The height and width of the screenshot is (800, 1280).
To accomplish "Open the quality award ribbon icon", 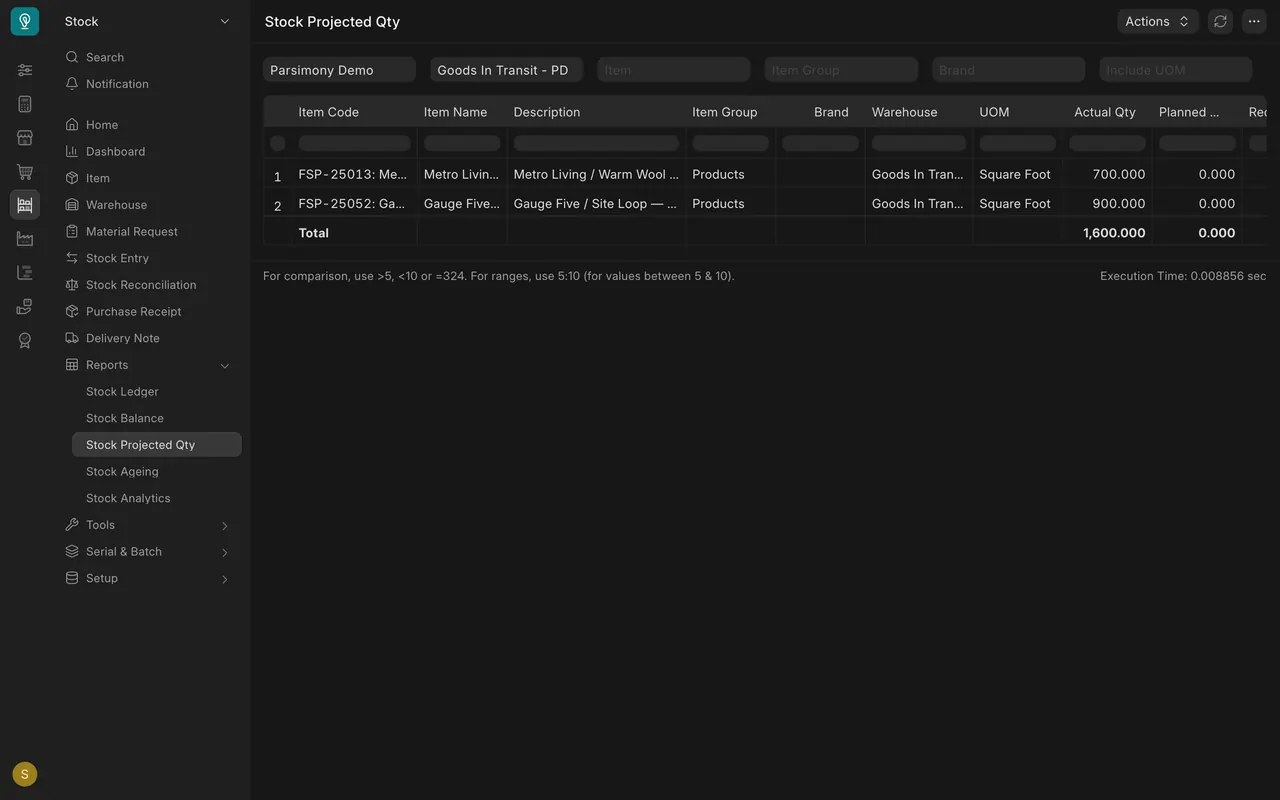I will click(x=25, y=341).
